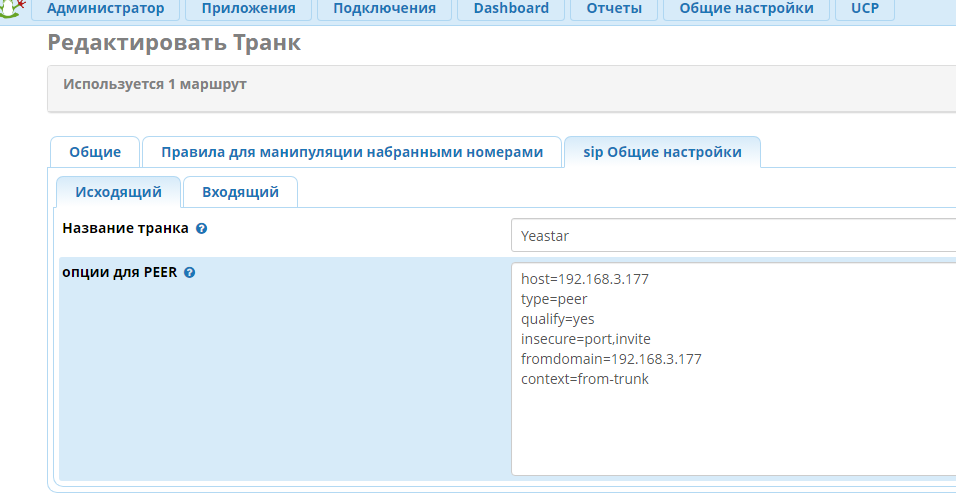Show help for Название транка
Screen dimensions: 956x502
coord(201,229)
